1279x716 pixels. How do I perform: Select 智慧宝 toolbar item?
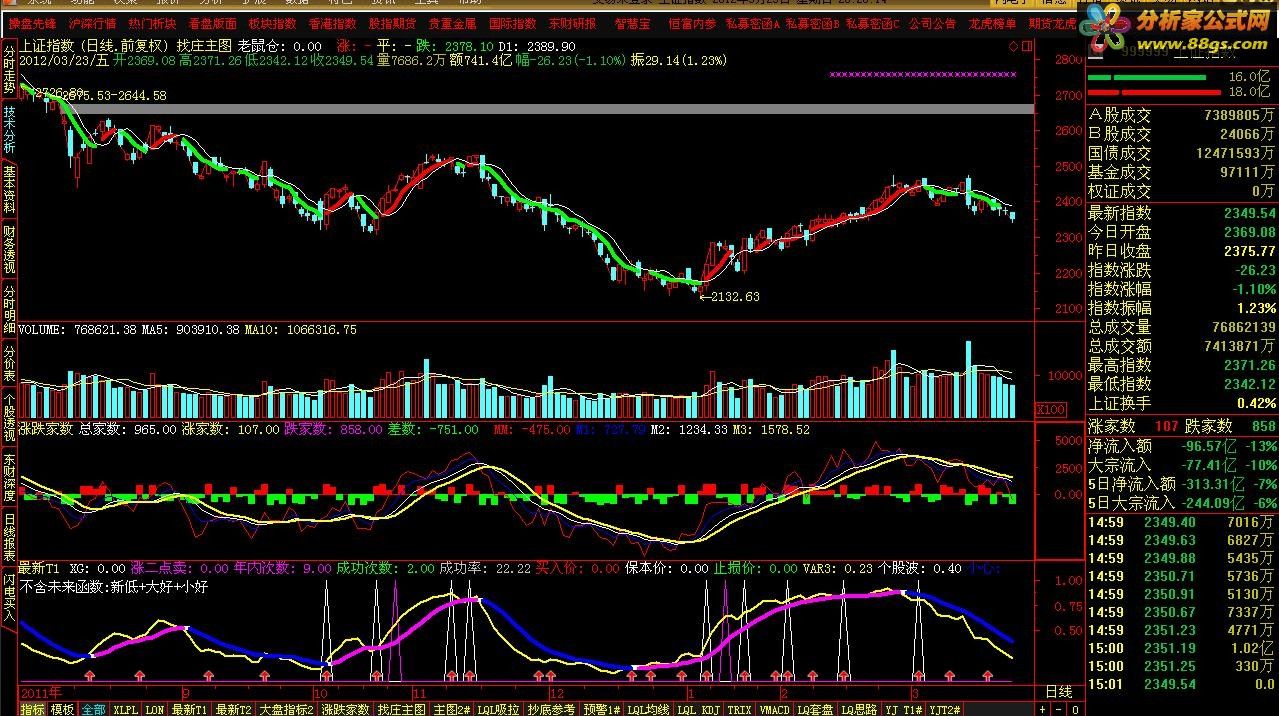(x=632, y=23)
